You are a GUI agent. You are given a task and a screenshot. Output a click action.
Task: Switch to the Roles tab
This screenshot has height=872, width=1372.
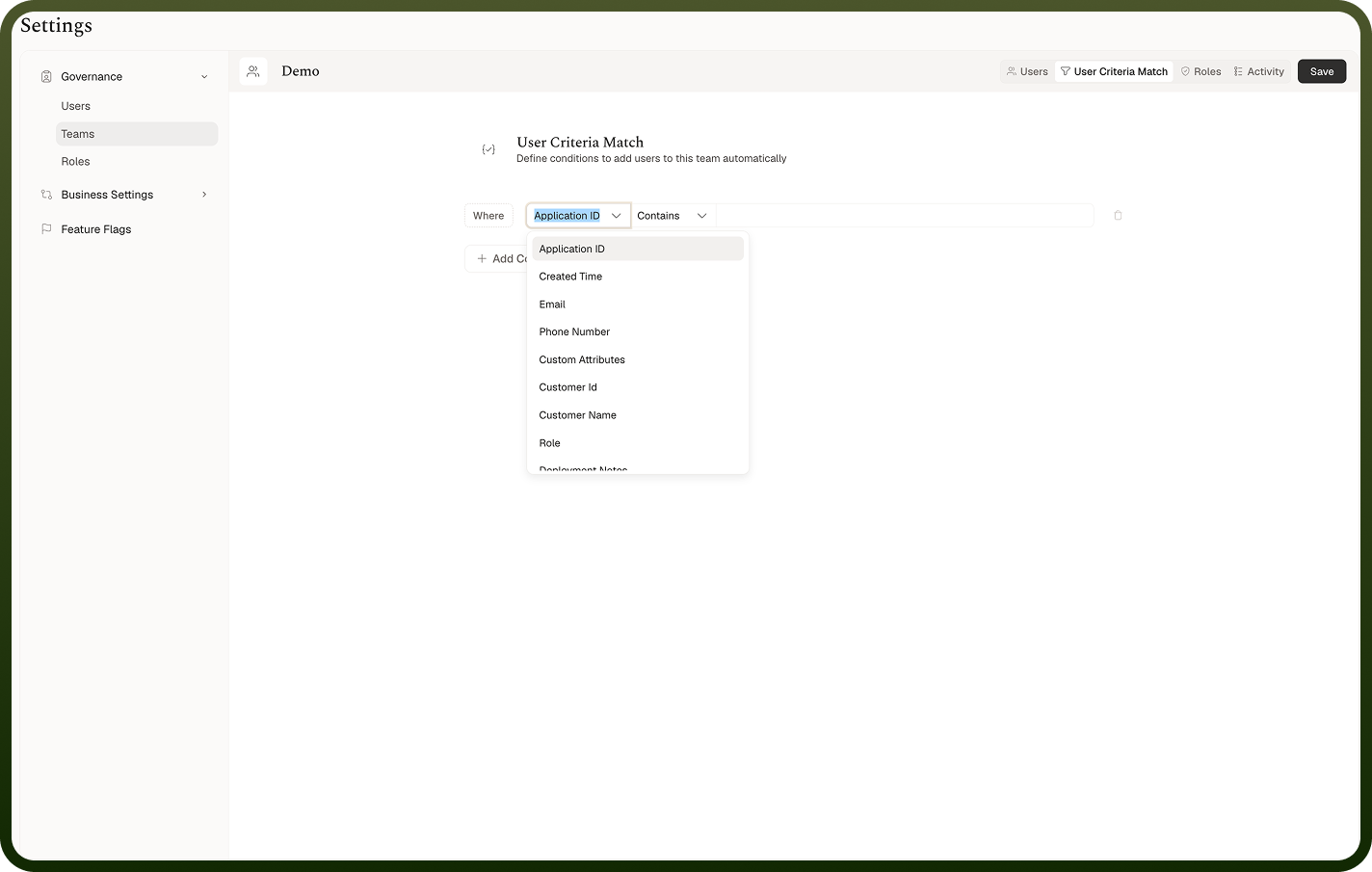[1200, 71]
